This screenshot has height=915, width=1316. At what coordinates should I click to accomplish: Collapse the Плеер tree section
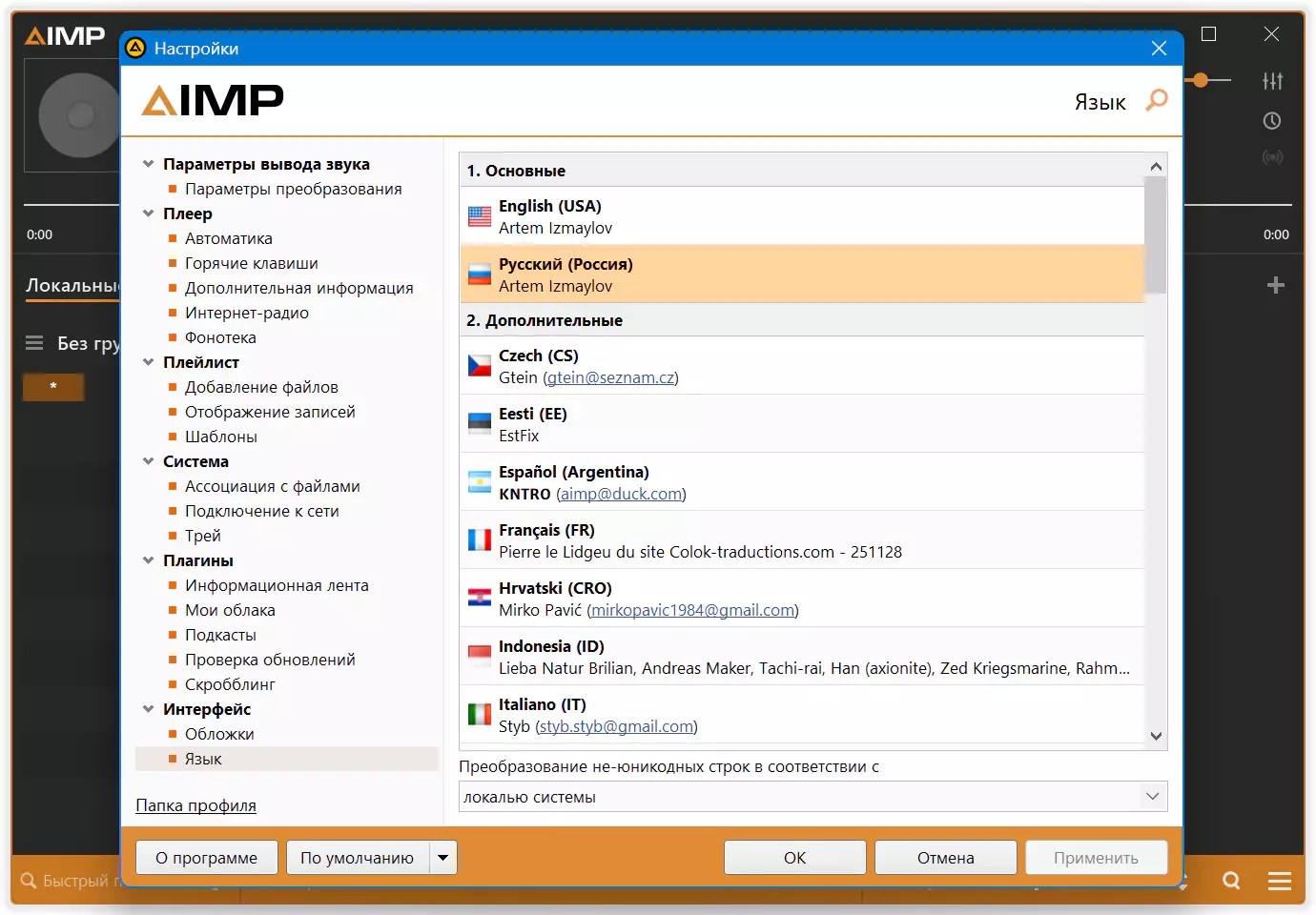coord(149,213)
